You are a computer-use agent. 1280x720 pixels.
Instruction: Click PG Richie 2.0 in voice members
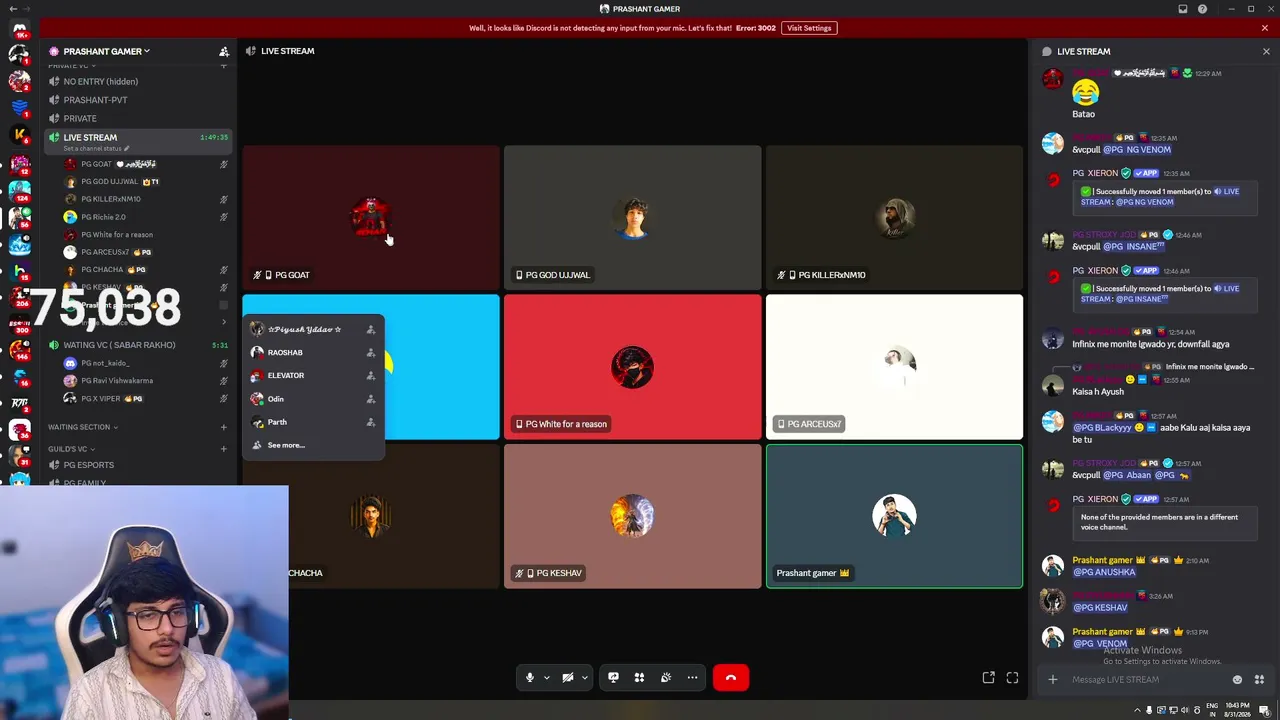(x=145, y=217)
